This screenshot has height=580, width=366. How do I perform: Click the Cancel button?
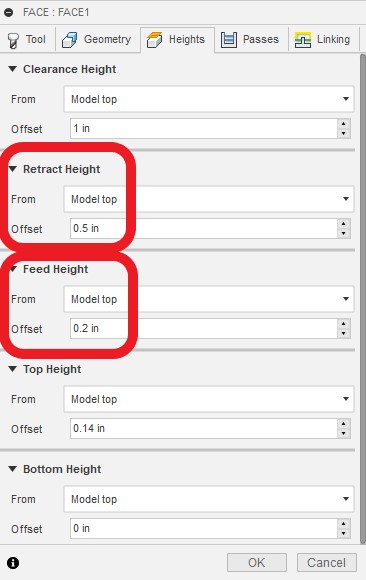pos(327,563)
